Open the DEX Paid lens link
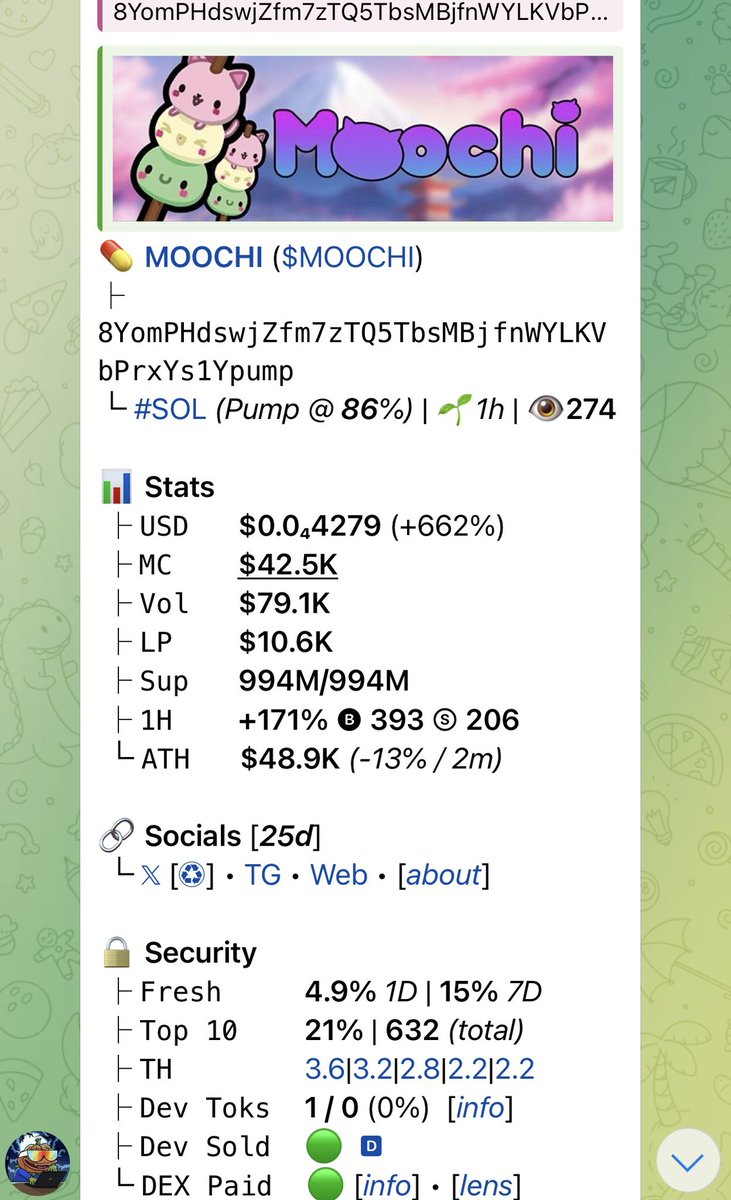This screenshot has width=731, height=1200. pos(485,1186)
